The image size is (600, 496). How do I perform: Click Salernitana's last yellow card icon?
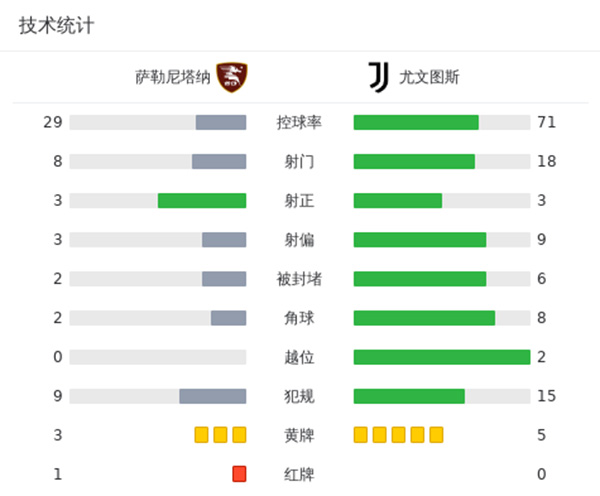coord(239,435)
